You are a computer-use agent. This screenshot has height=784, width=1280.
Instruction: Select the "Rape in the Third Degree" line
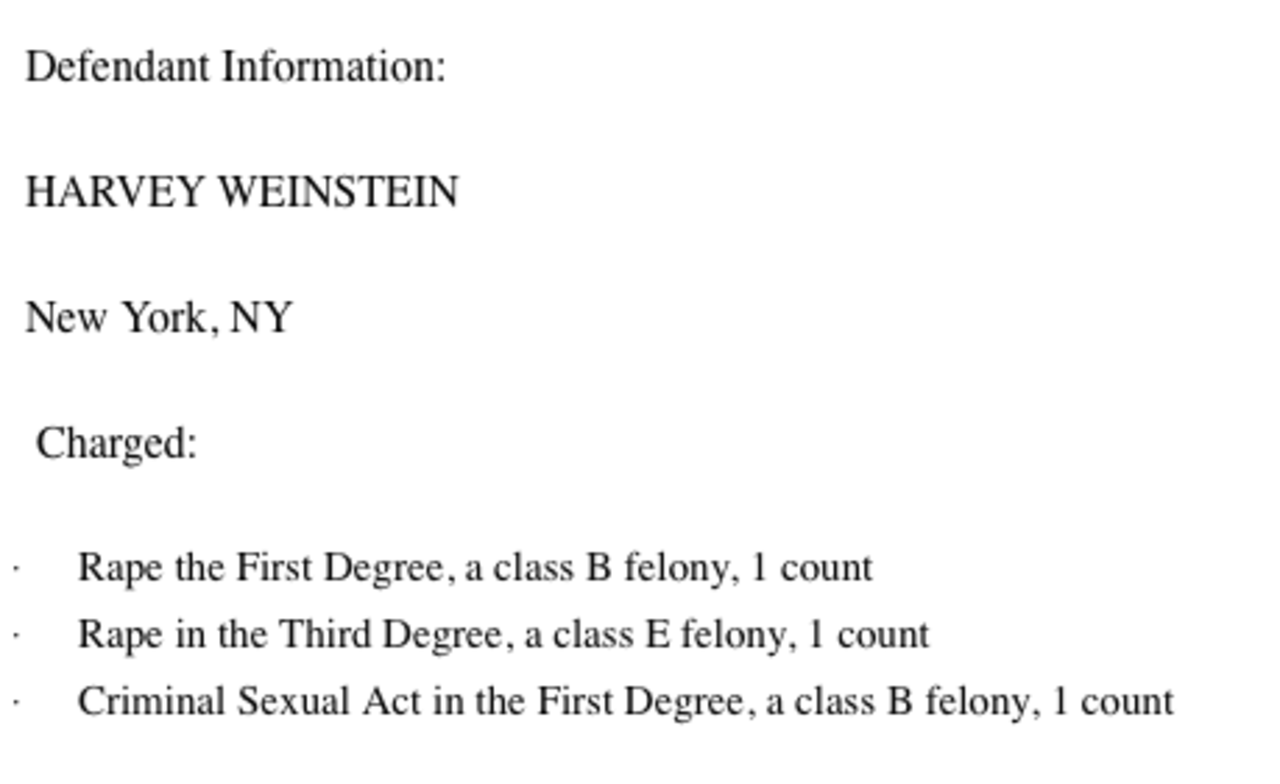[504, 635]
